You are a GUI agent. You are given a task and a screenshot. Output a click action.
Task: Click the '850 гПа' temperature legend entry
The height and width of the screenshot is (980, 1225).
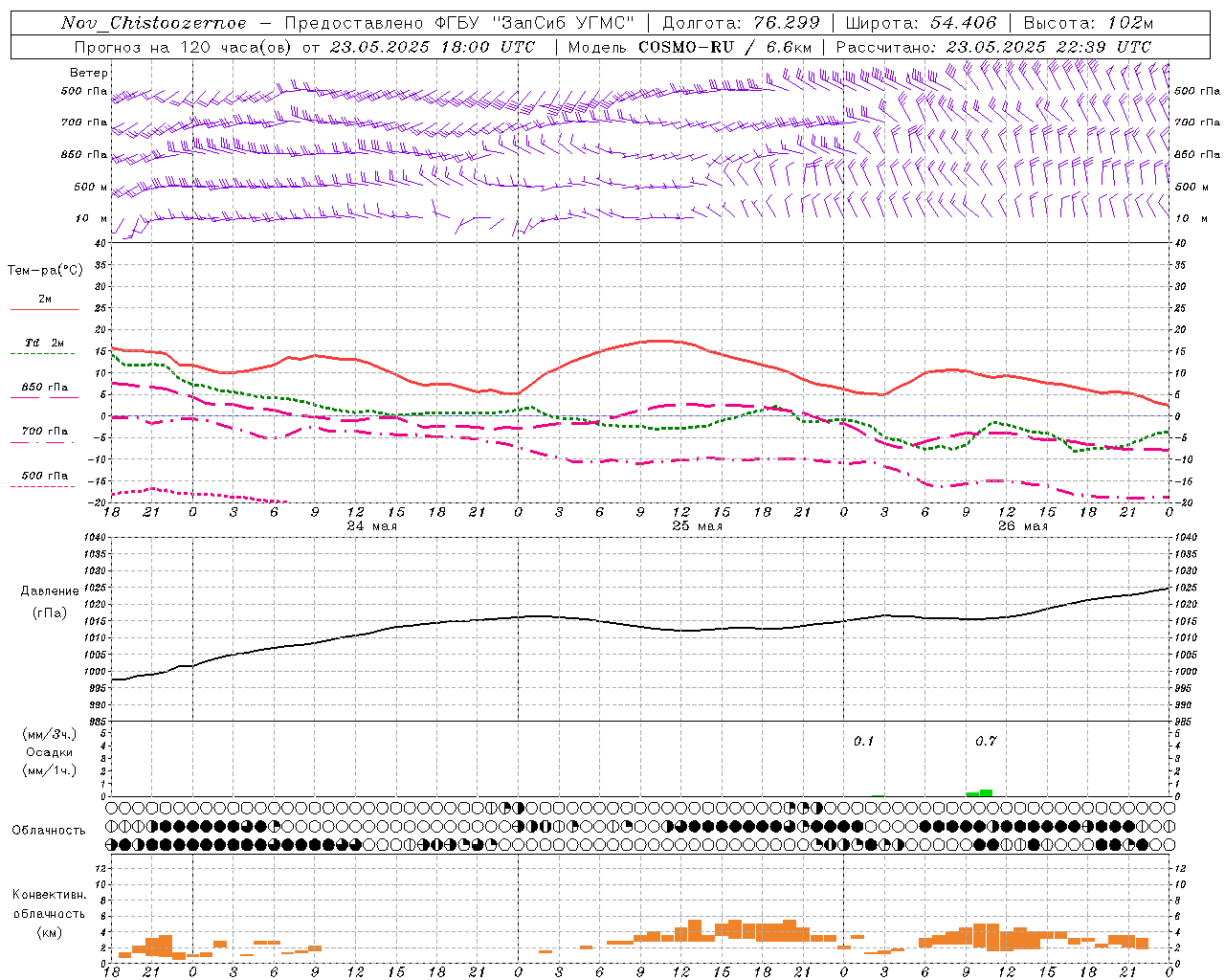click(45, 388)
